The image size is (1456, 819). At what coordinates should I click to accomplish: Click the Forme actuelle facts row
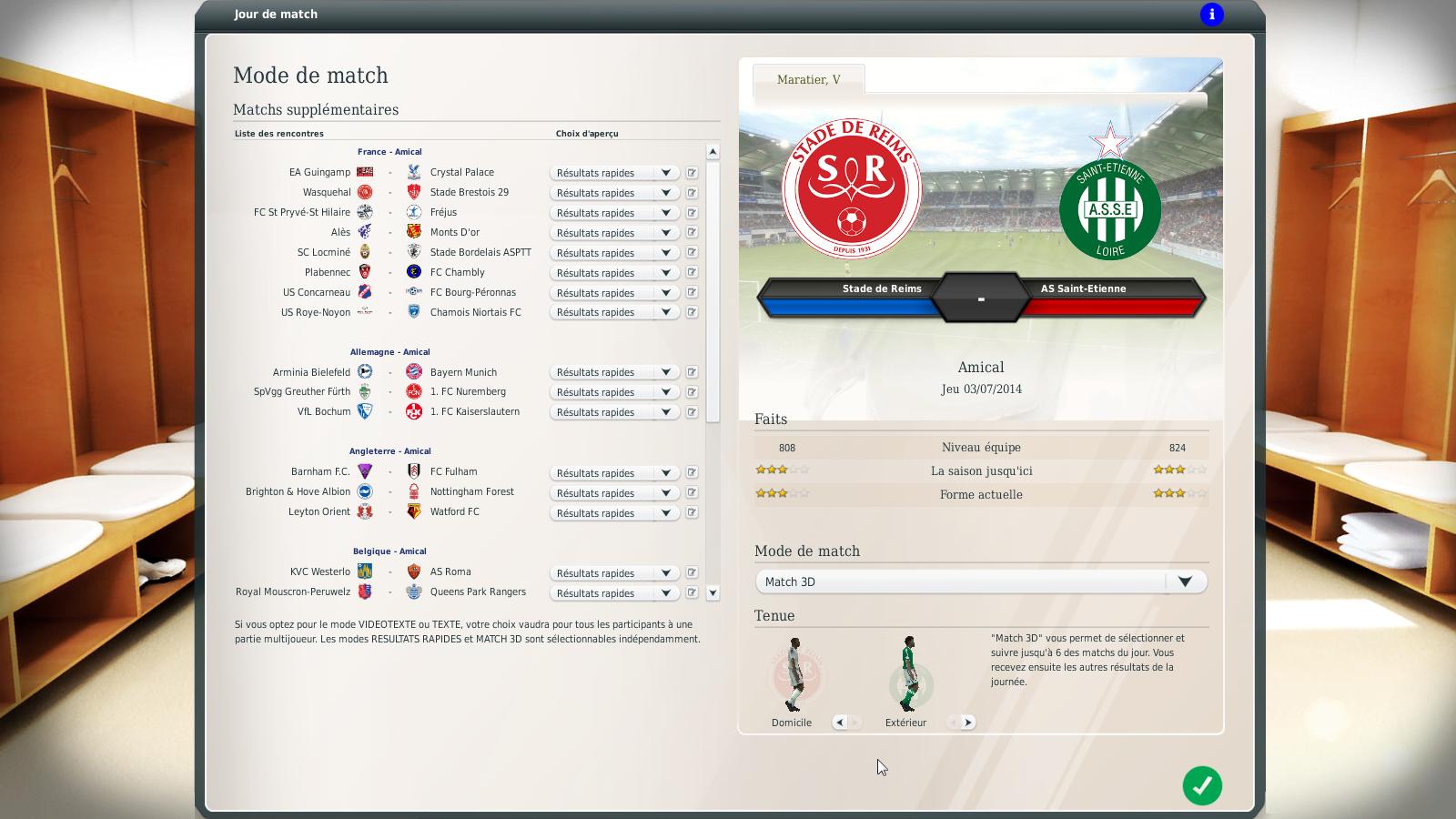[981, 495]
